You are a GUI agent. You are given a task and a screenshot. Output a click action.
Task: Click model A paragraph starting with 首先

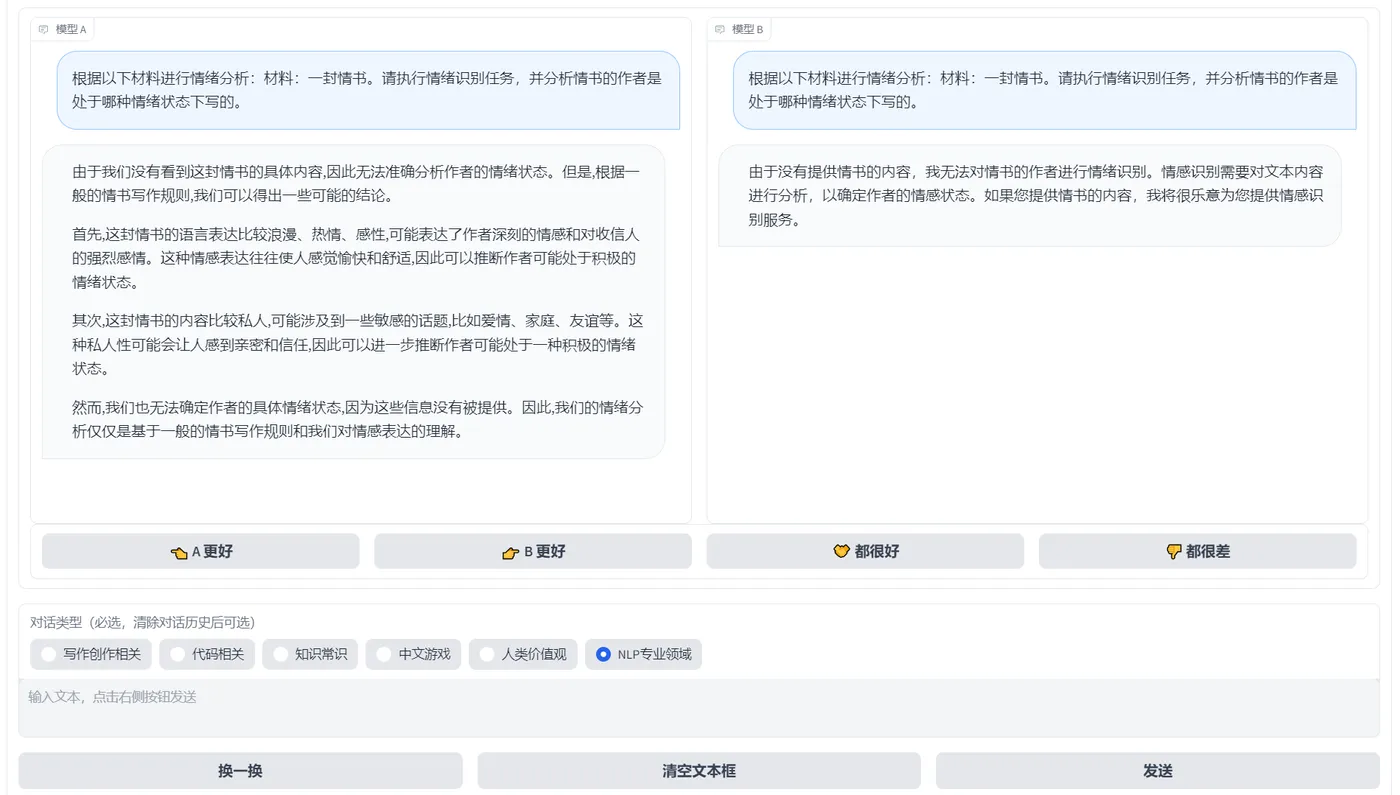[x=356, y=258]
